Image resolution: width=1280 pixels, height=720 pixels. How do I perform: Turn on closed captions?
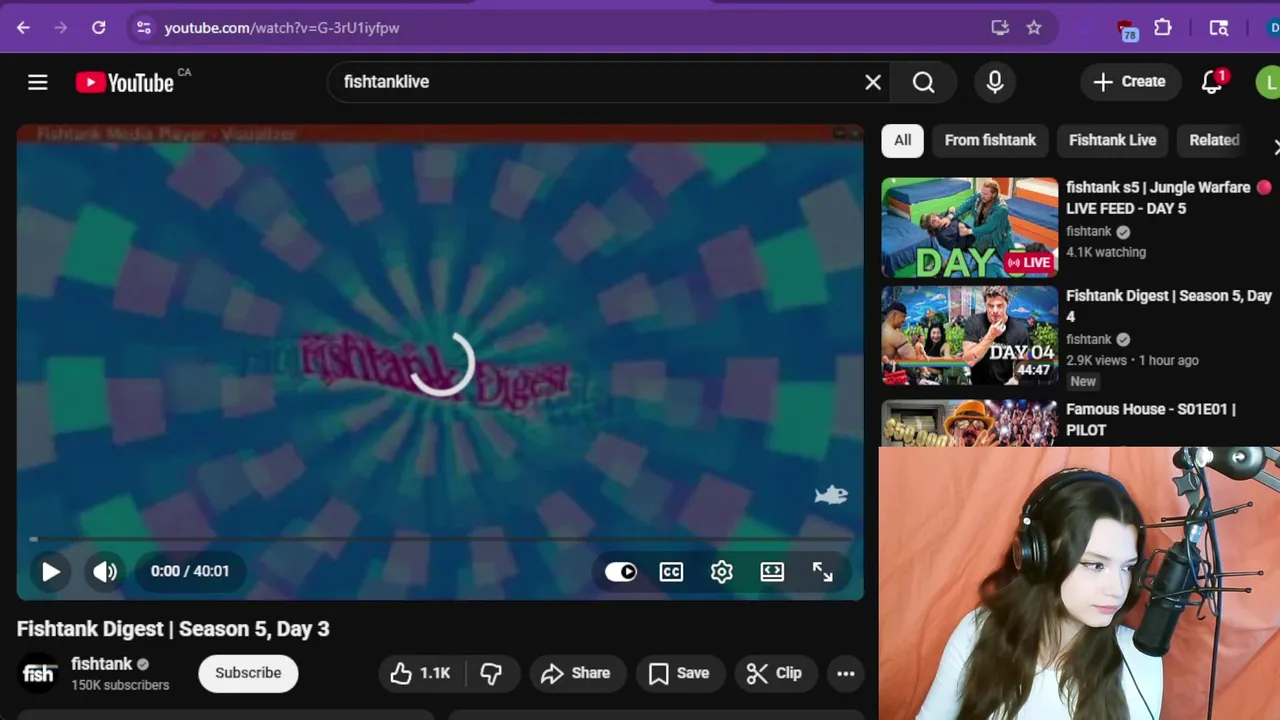[671, 571]
